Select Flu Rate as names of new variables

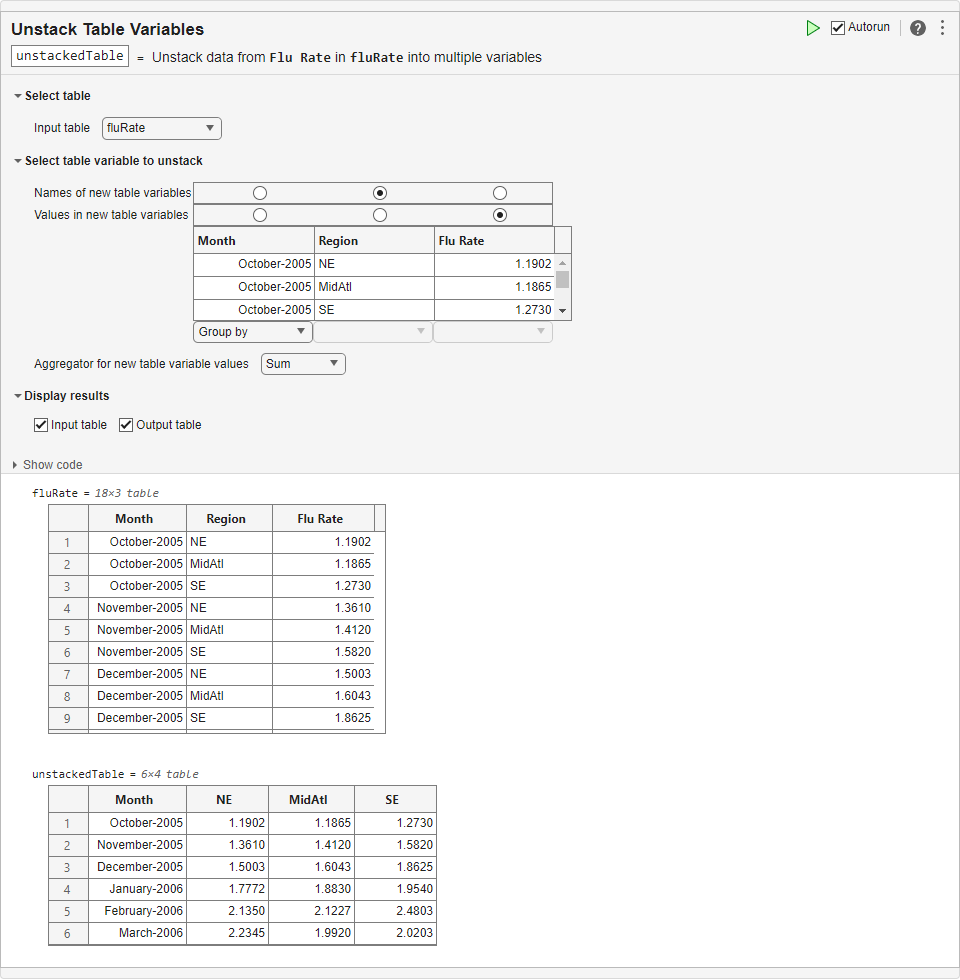[x=500, y=193]
